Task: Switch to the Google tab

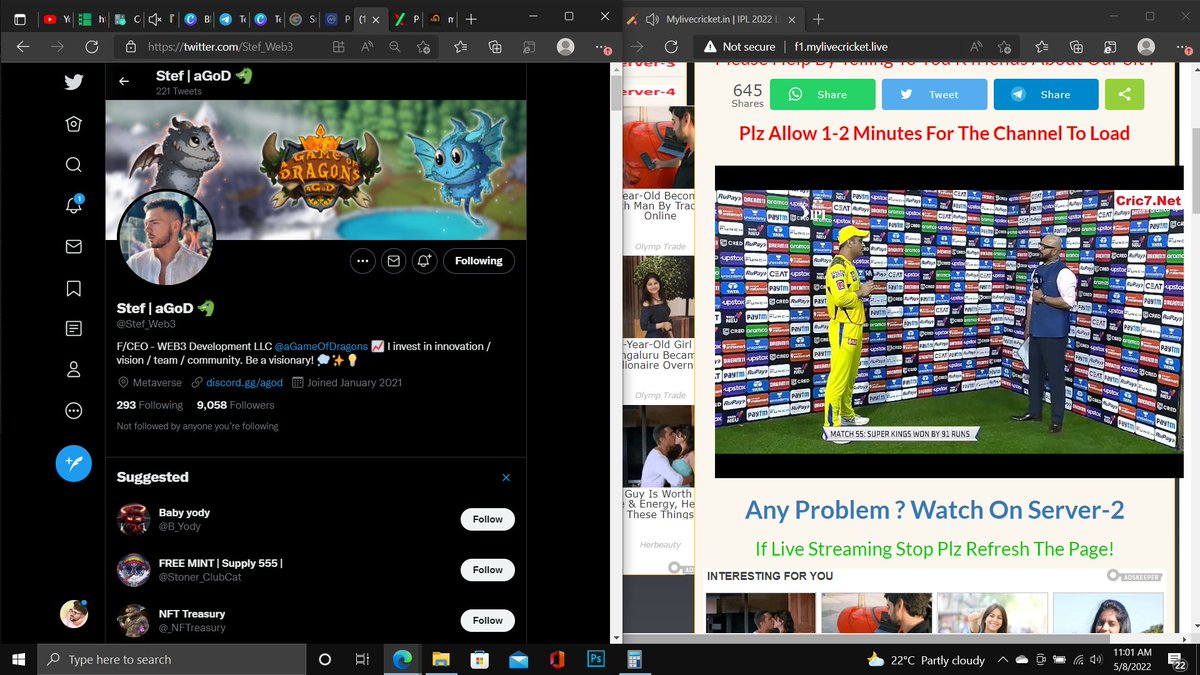Action: (x=302, y=19)
